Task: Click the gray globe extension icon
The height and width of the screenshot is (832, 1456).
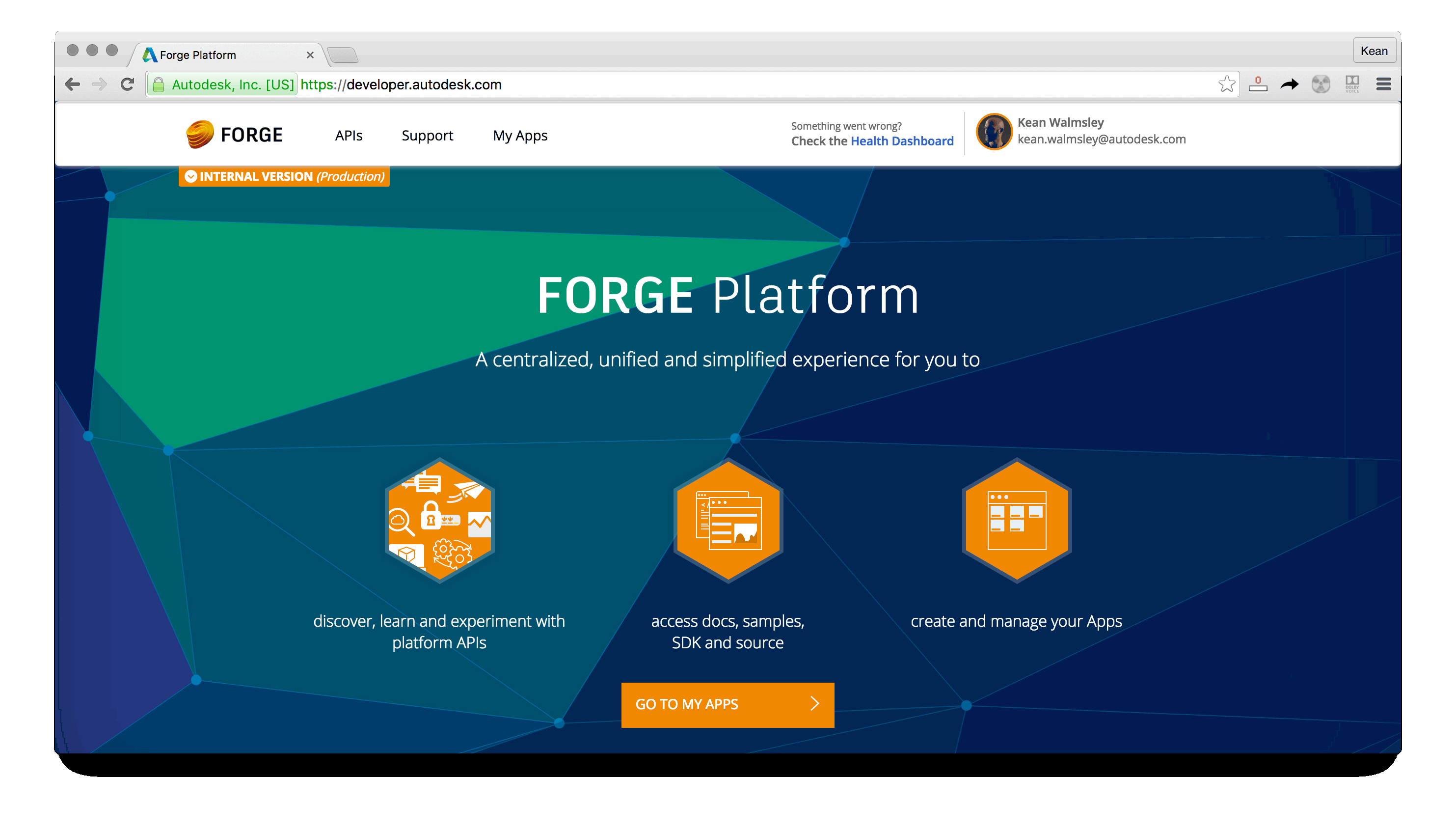Action: click(1320, 84)
